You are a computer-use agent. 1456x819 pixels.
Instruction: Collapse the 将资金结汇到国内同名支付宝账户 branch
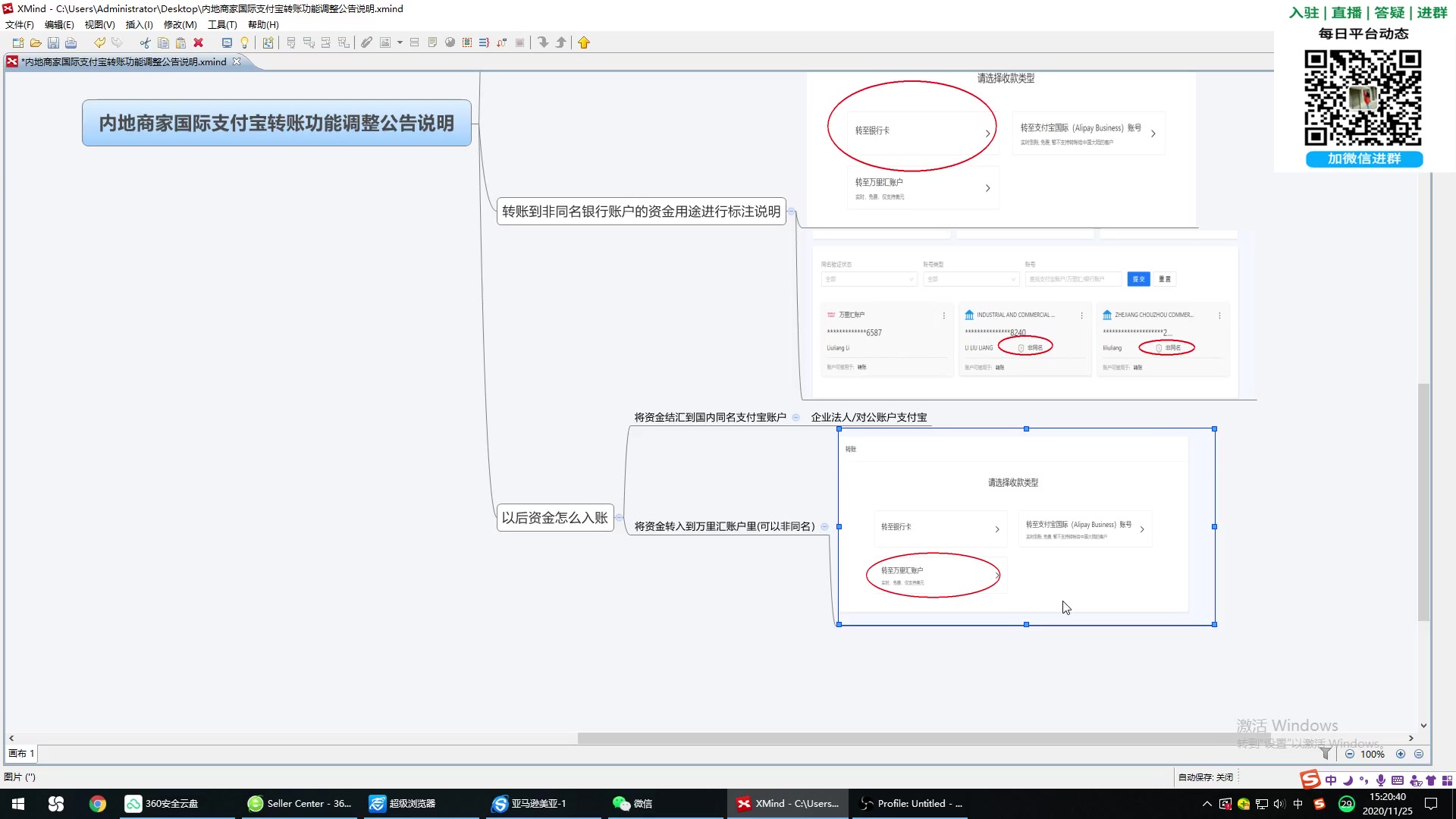795,417
